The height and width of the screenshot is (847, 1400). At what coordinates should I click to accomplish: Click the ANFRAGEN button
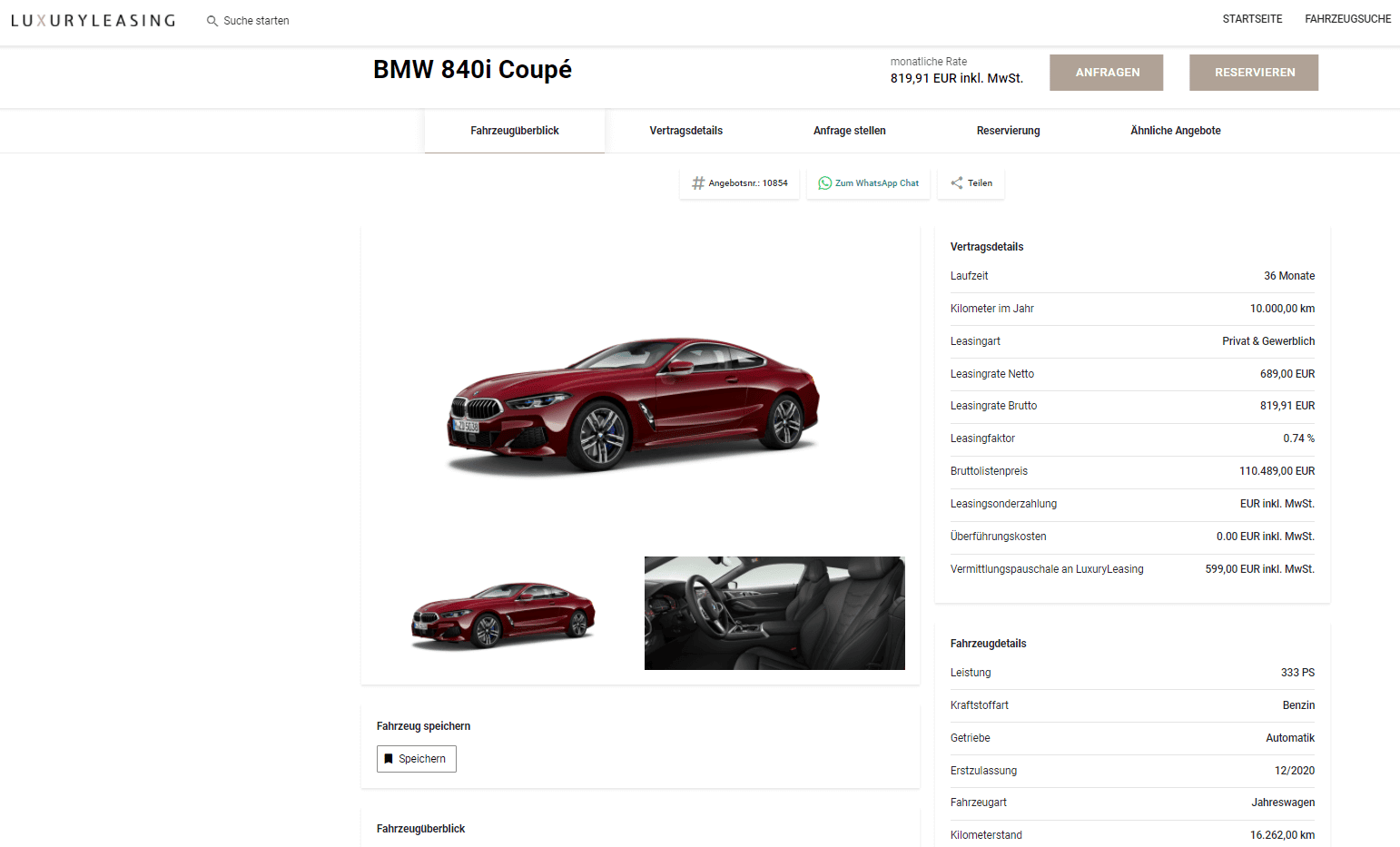point(1106,73)
